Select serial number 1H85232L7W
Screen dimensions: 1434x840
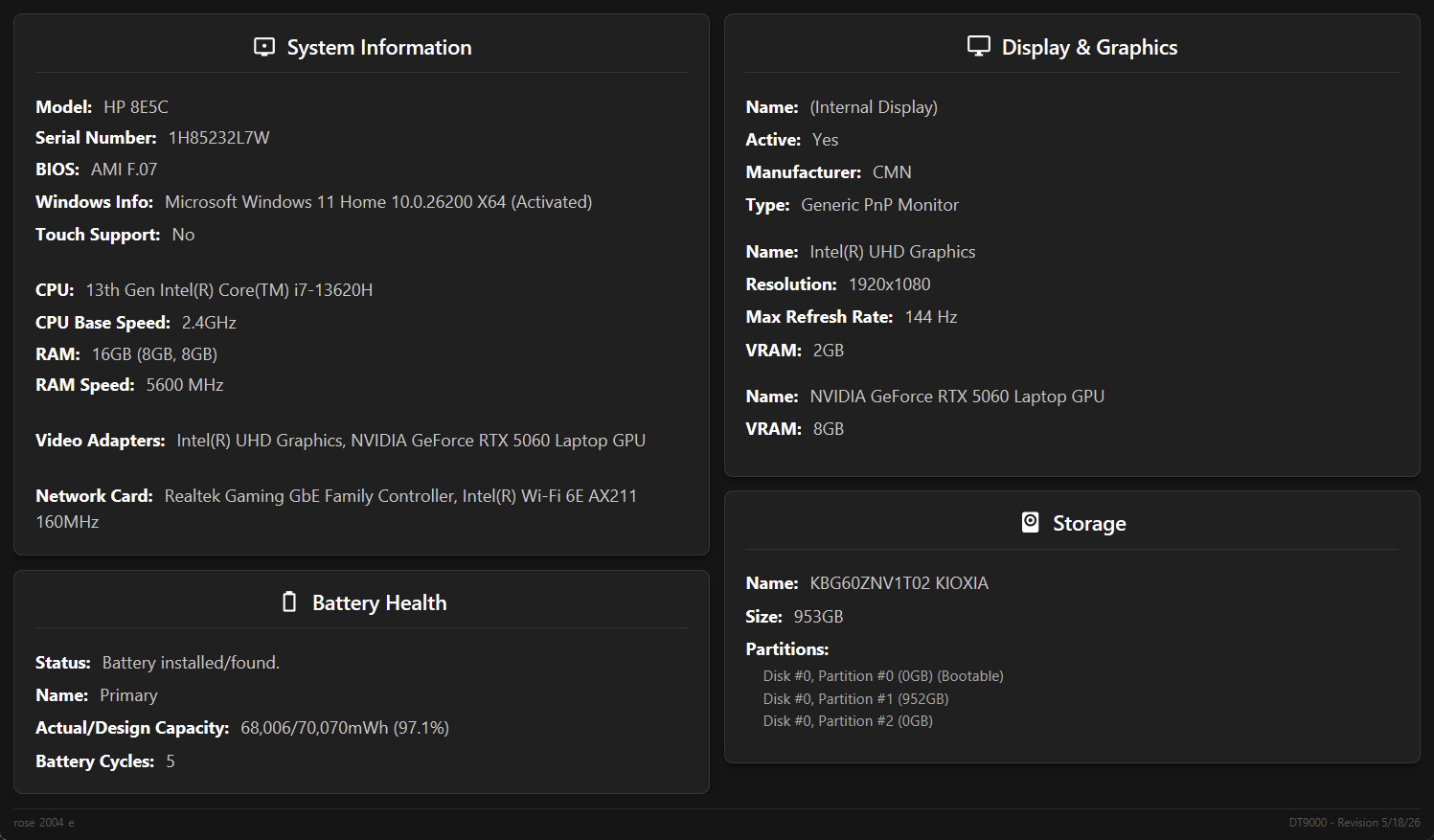(219, 138)
